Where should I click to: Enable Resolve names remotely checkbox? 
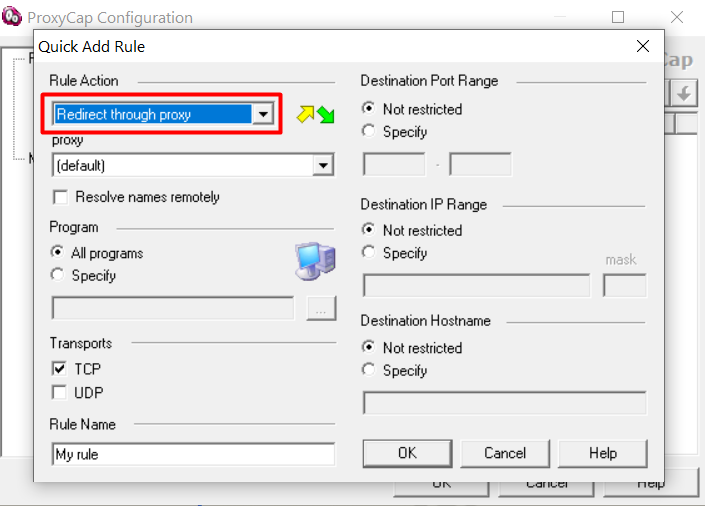(x=60, y=197)
